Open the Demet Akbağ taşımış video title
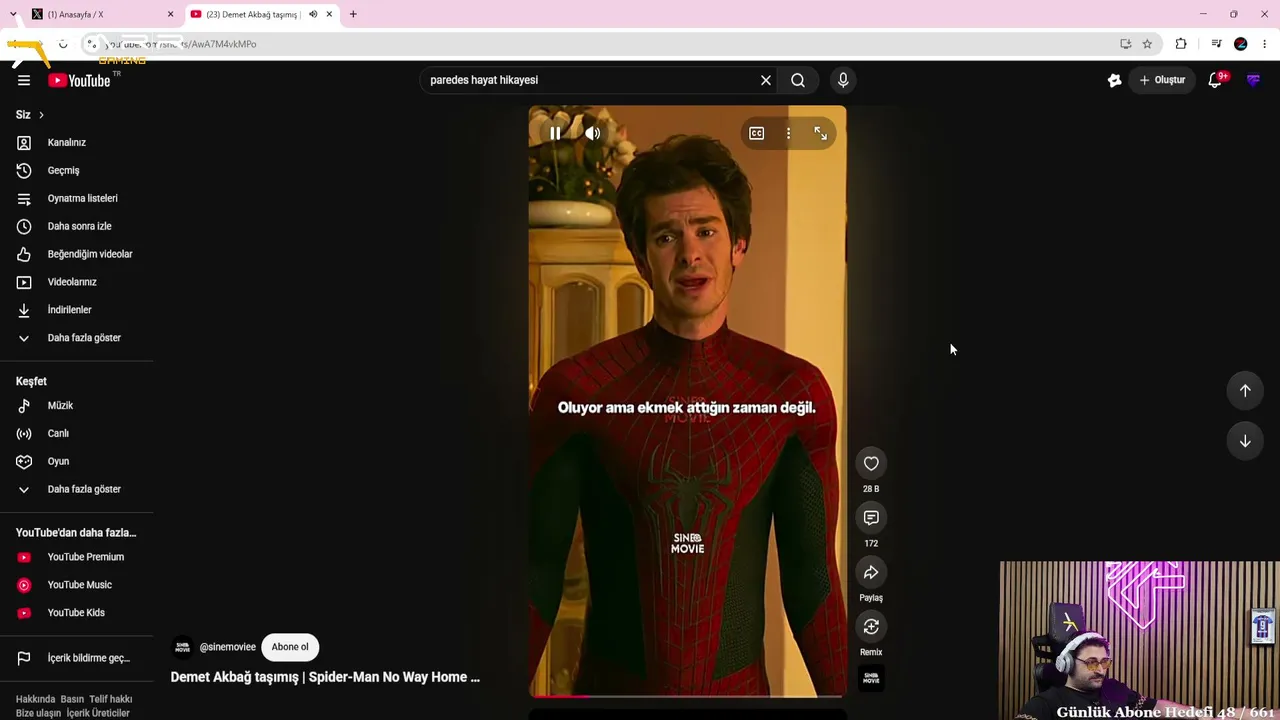The height and width of the screenshot is (720, 1280). [325, 677]
